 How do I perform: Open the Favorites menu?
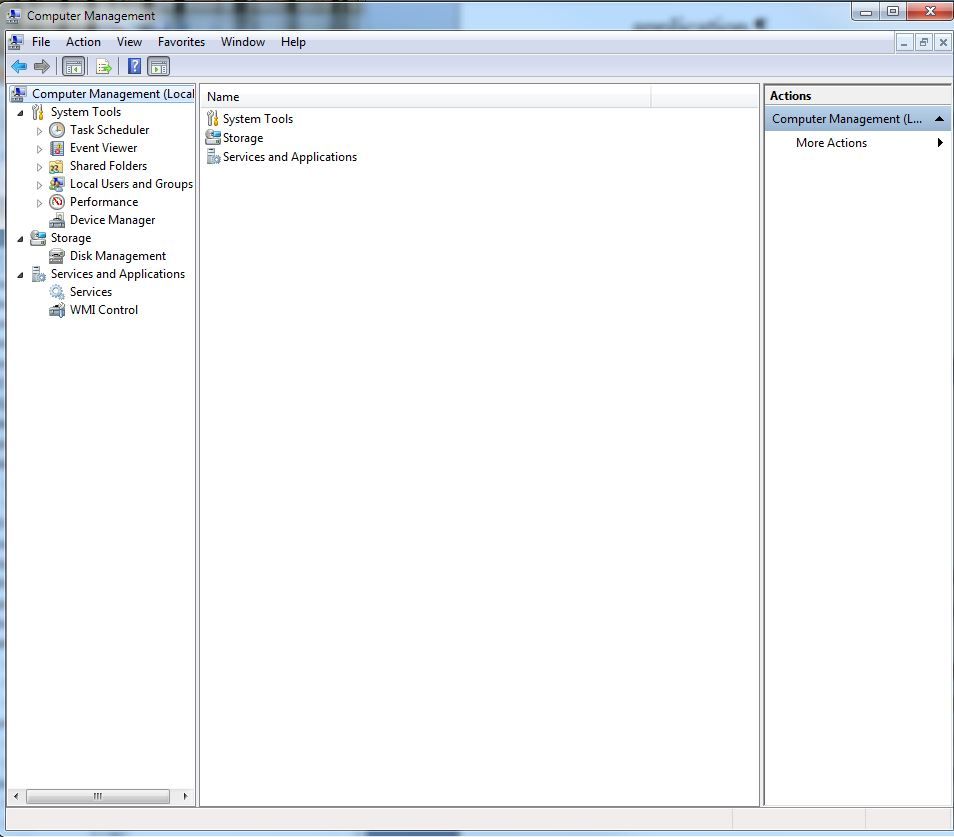pos(181,42)
